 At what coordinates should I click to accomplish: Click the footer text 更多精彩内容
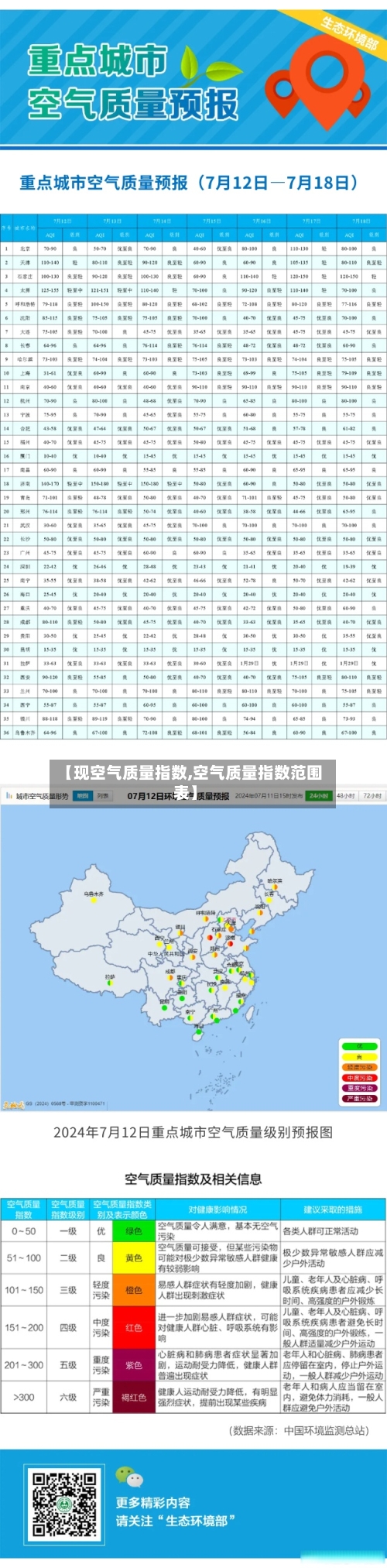point(153,1502)
